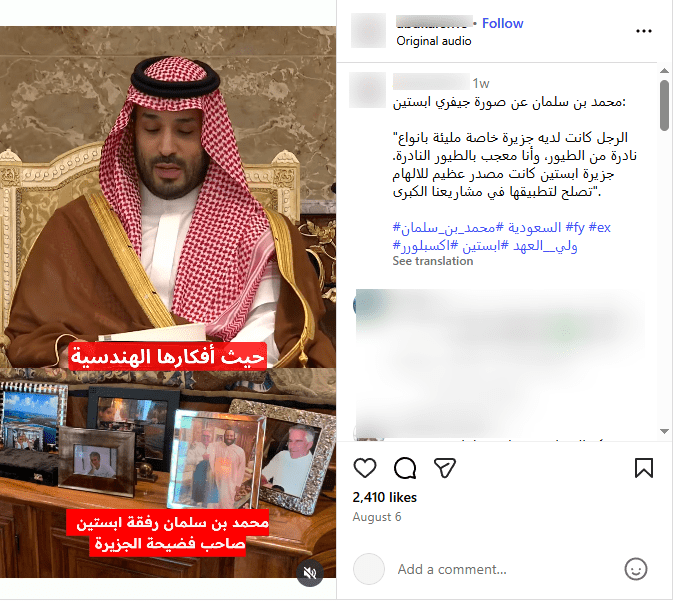Screen dimensions: 673x603
Task: Click the Original audio label
Action: pyautogui.click(x=434, y=41)
